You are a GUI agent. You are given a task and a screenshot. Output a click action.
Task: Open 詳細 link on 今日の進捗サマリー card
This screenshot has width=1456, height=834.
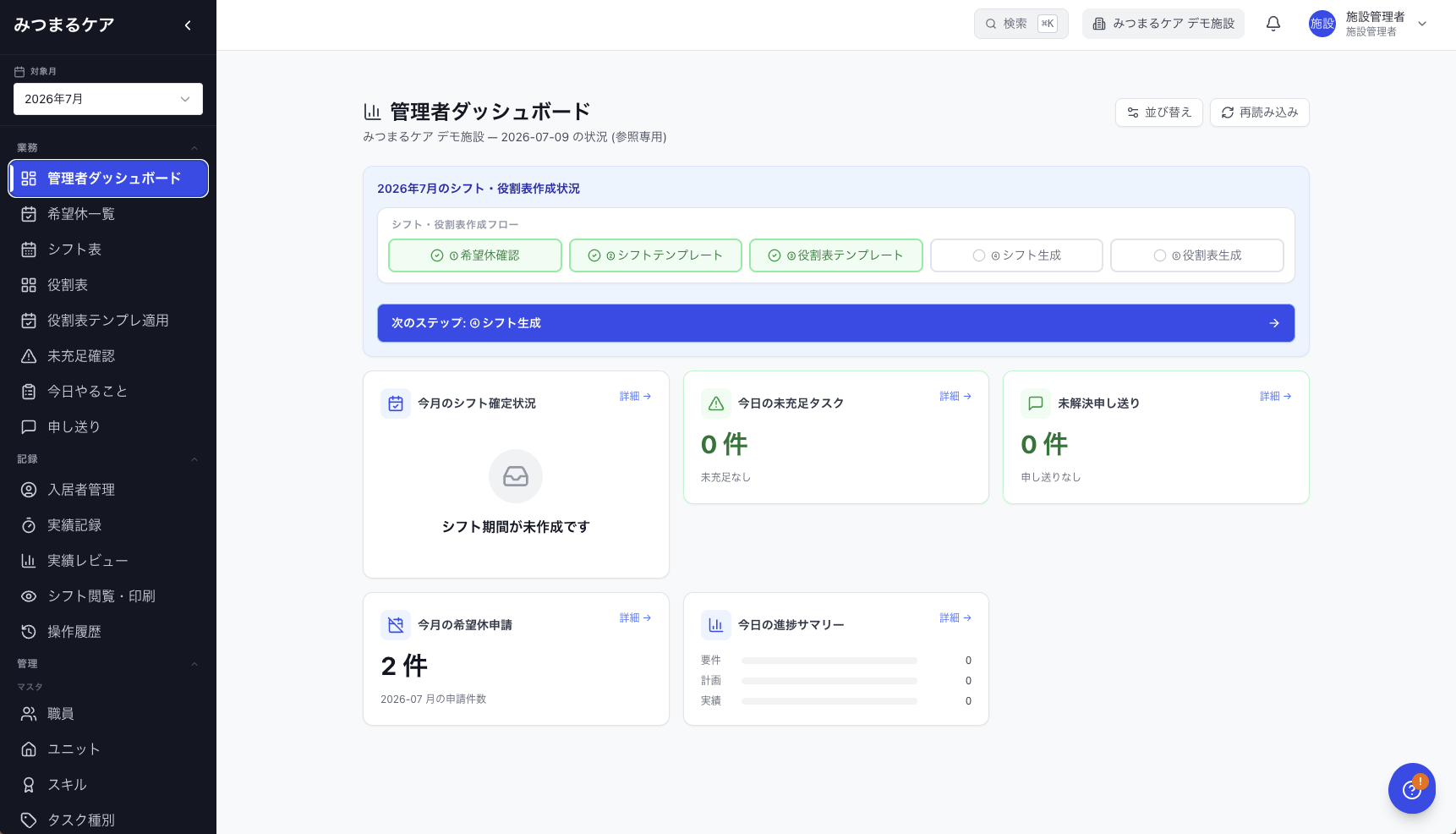(955, 617)
